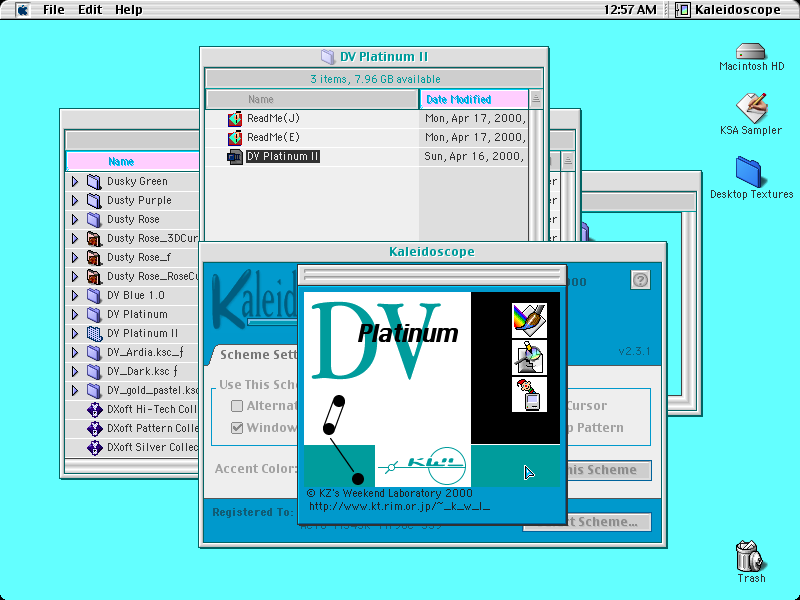Open the Help menu
The width and height of the screenshot is (800, 600).
click(x=129, y=10)
